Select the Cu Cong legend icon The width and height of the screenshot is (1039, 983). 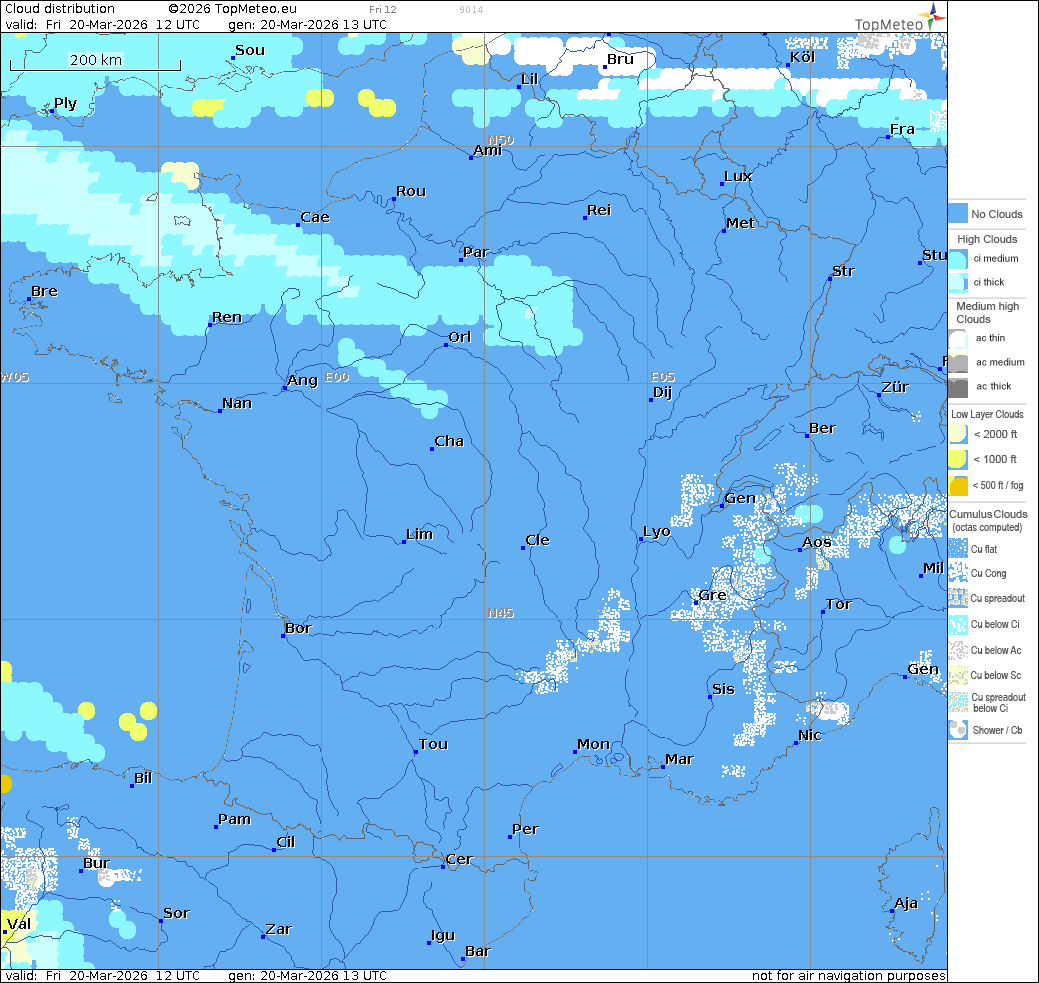[958, 573]
